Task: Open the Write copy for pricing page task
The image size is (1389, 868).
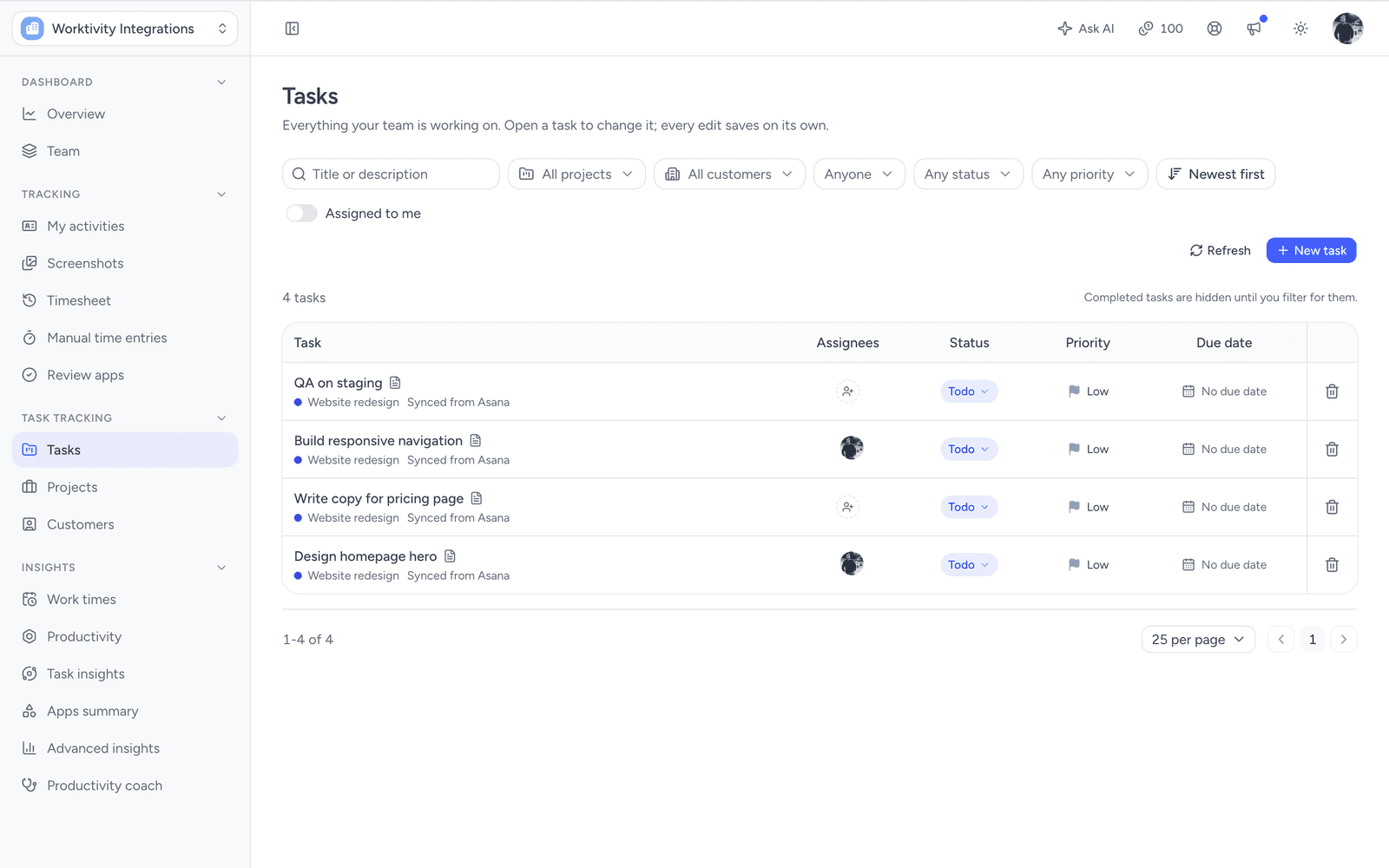Action: tap(379, 498)
